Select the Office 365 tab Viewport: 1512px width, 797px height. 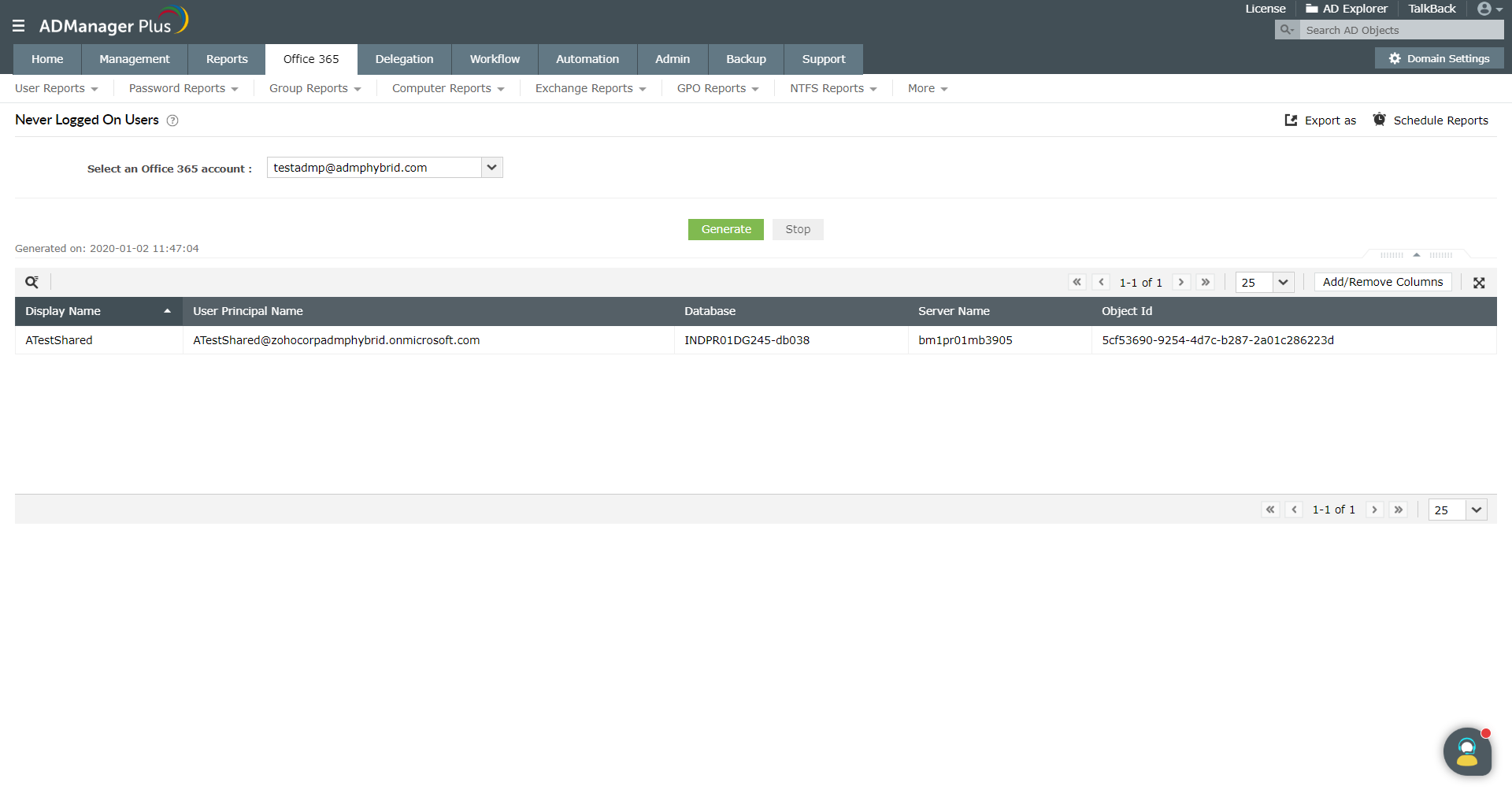pos(311,59)
